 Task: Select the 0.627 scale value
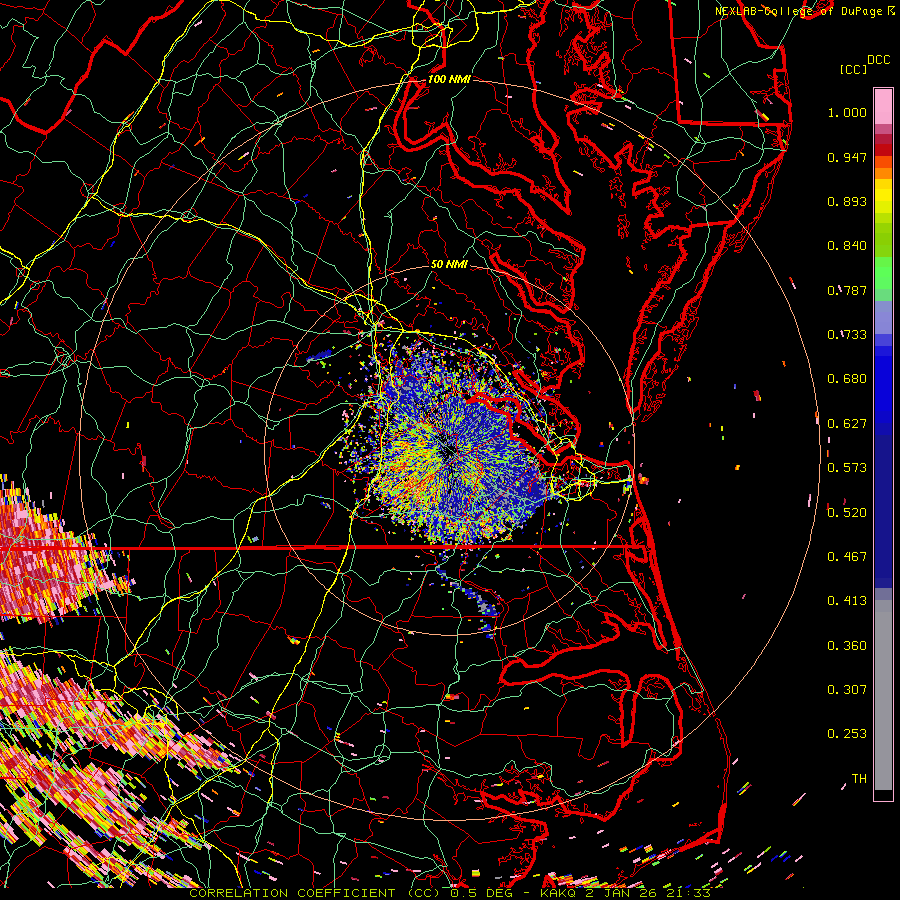pos(847,424)
